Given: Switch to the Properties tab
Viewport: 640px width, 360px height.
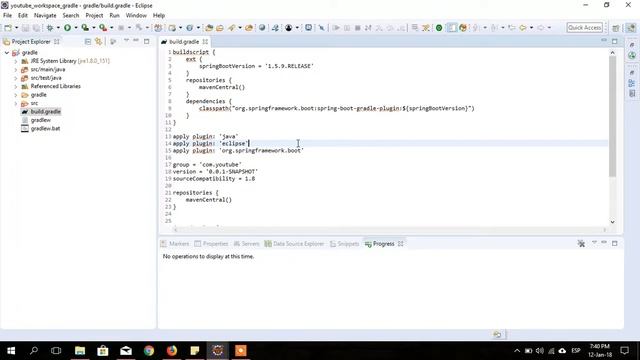Looking at the screenshot, I should [211, 244].
